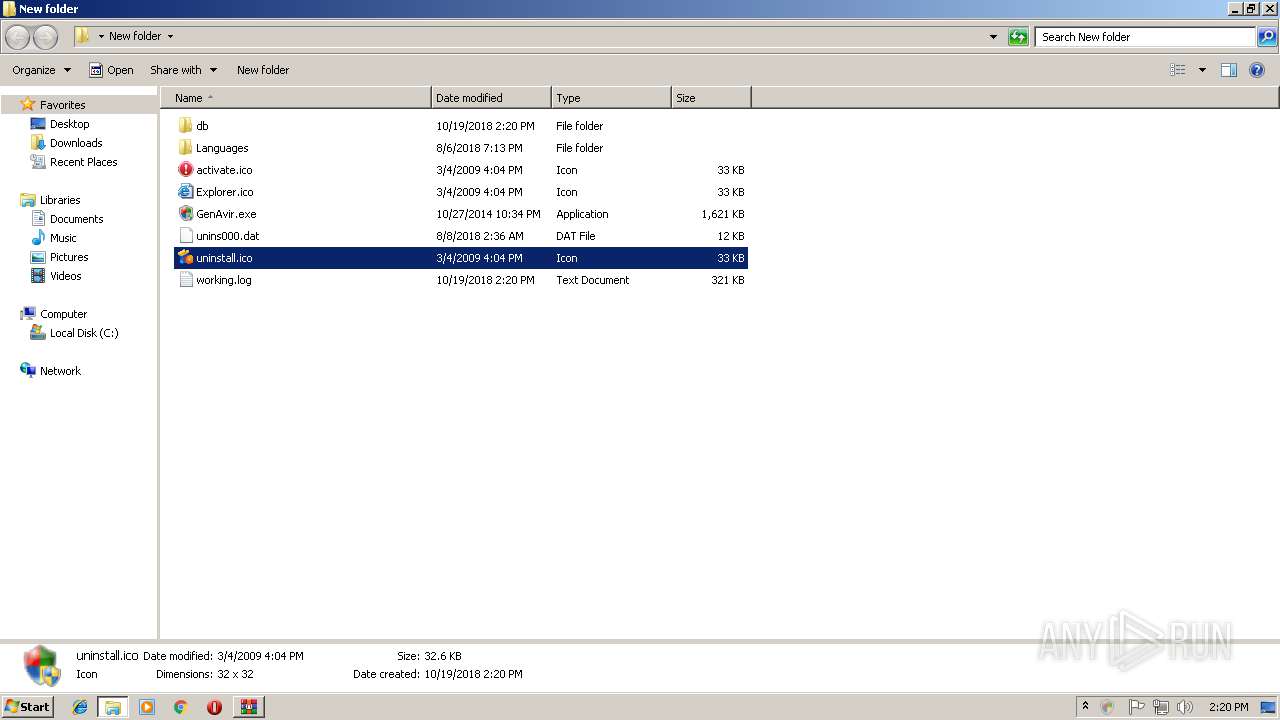Open the view options dropdown arrow

(1202, 70)
